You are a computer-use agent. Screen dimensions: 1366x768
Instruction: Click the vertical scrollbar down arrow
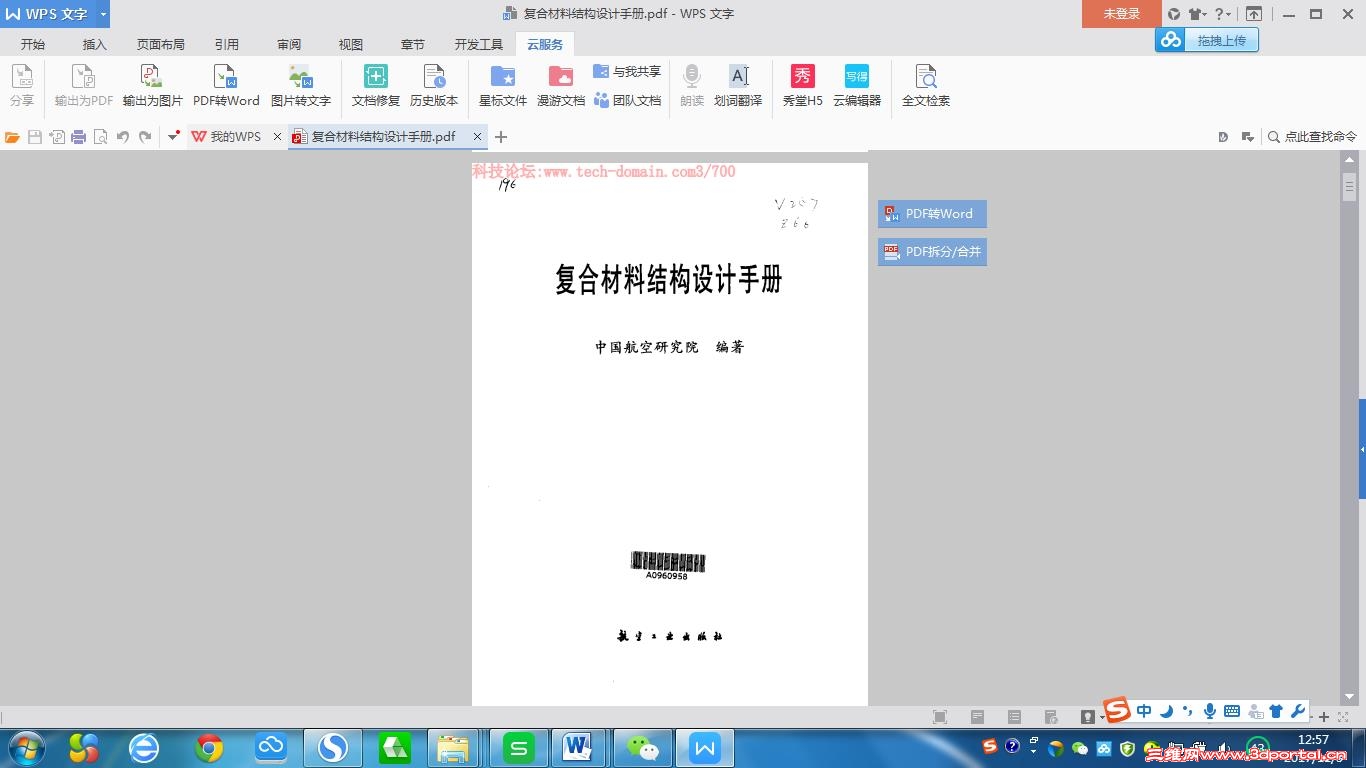coord(1350,697)
